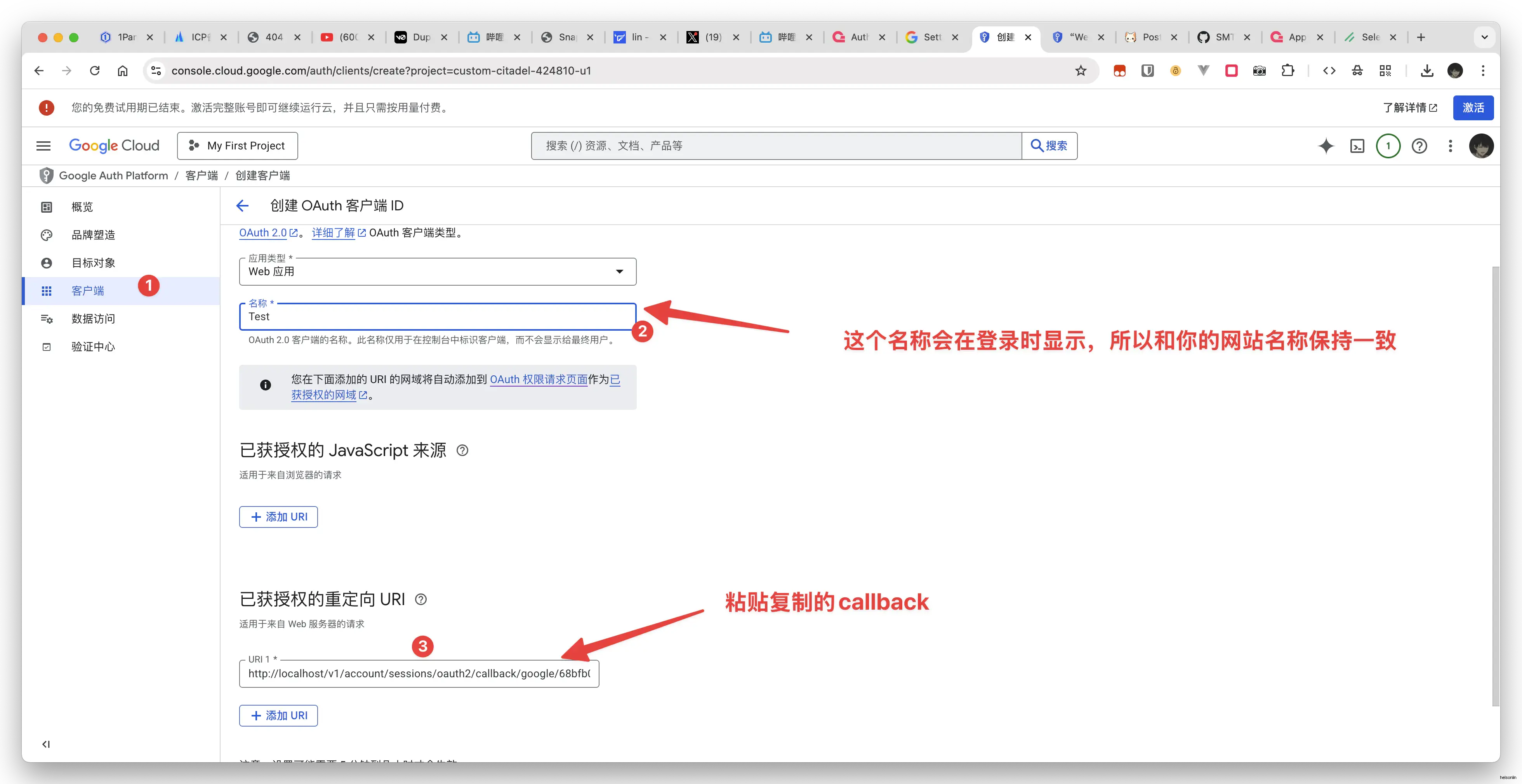1522x784 pixels.
Task: Click the browser address bar URL
Action: coord(381,71)
